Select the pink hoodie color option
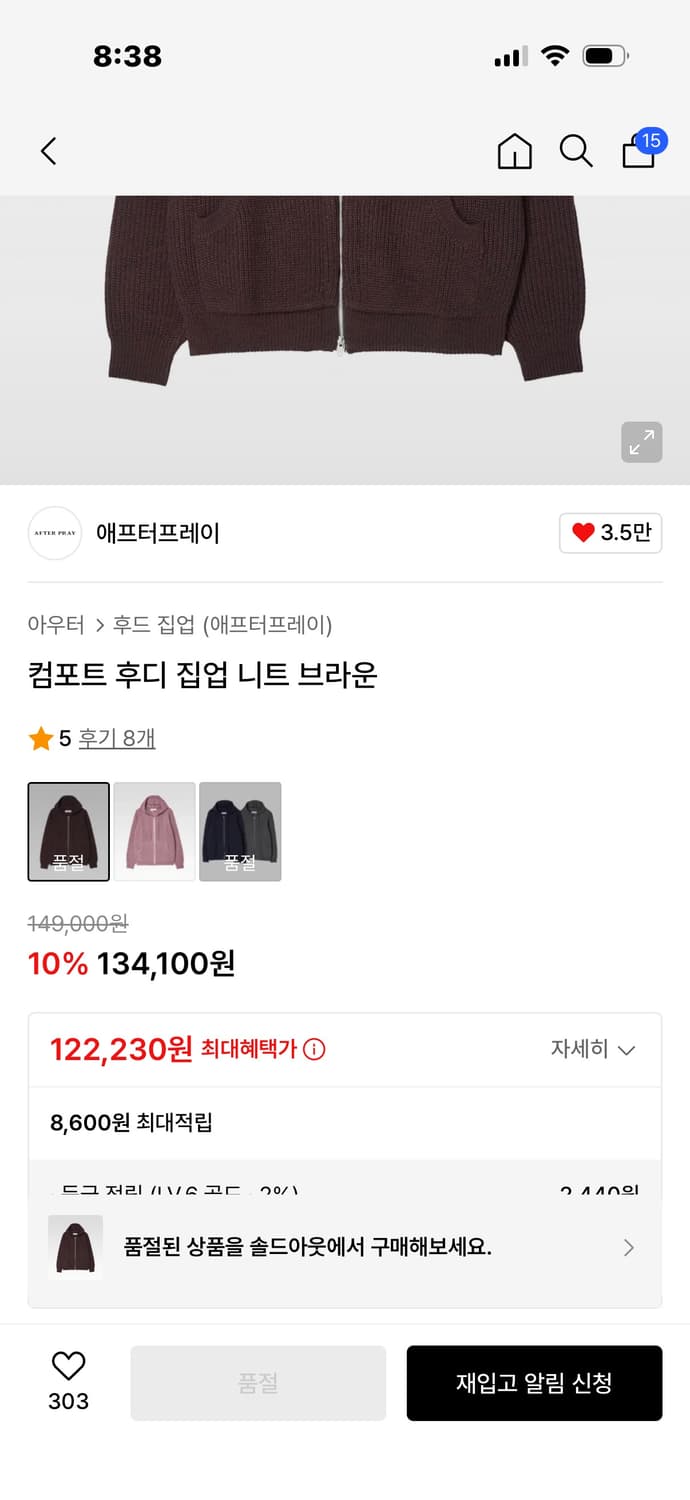 tap(155, 831)
